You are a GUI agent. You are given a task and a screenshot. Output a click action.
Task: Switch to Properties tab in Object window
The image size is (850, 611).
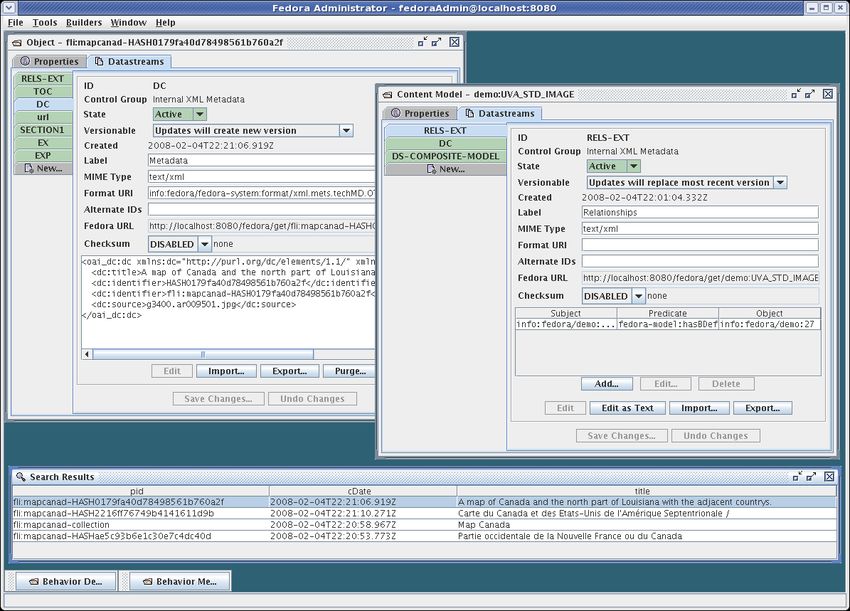click(49, 61)
